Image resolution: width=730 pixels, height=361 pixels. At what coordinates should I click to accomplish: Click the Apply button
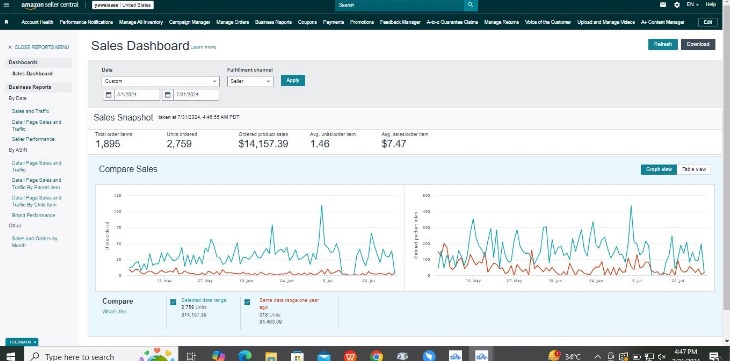(x=293, y=81)
